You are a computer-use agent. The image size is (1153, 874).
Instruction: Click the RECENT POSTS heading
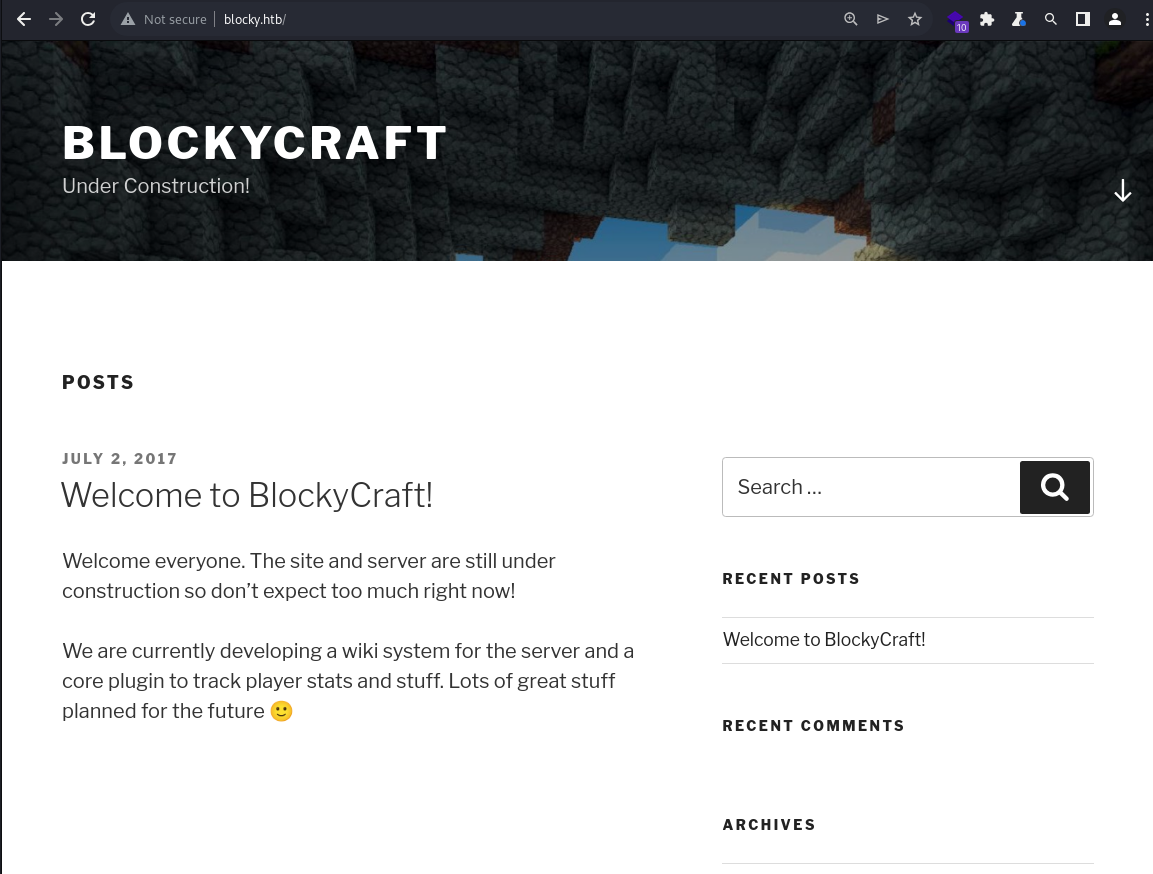point(790,579)
